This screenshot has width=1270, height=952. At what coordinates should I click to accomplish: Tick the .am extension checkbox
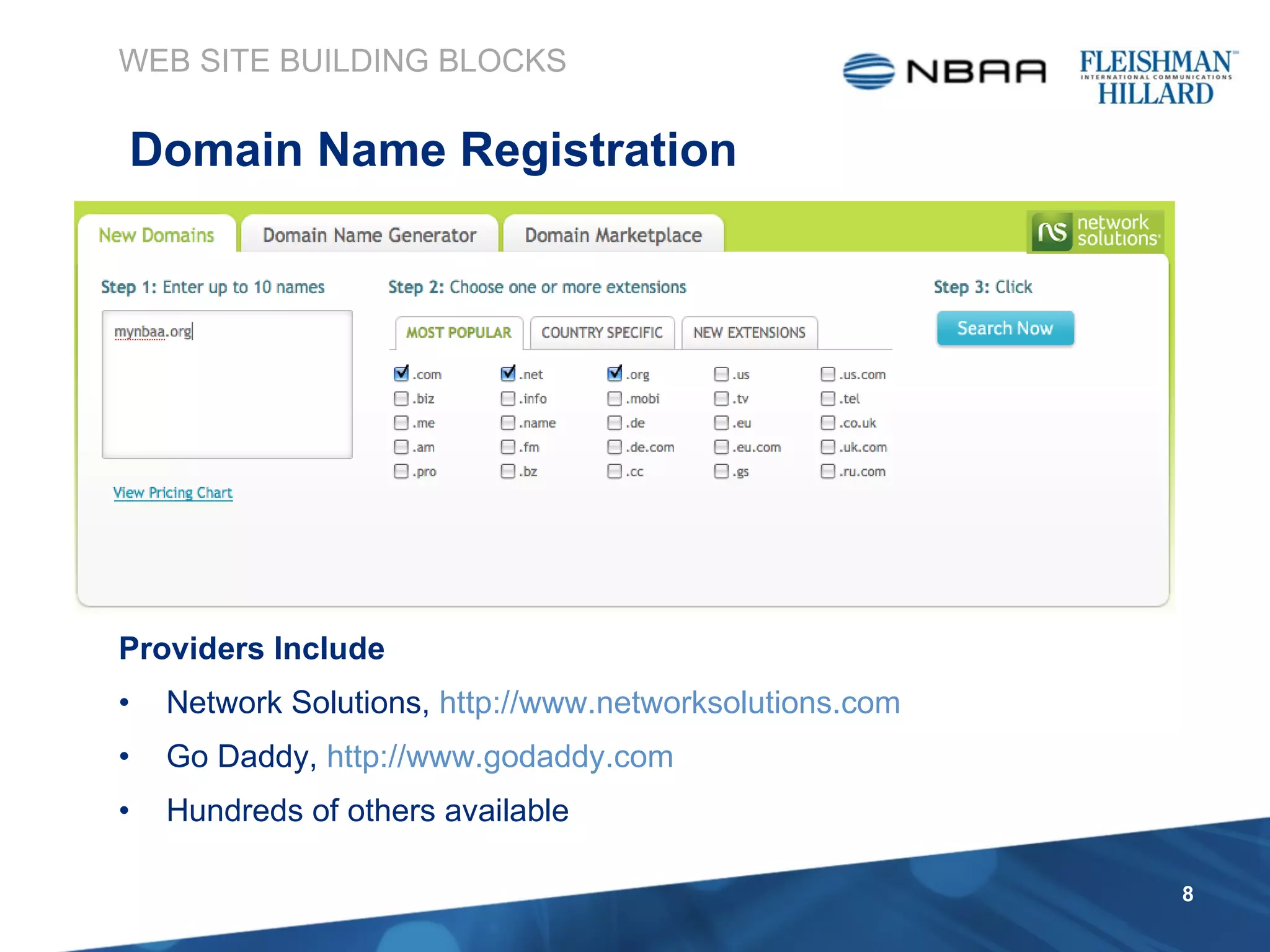(x=401, y=447)
